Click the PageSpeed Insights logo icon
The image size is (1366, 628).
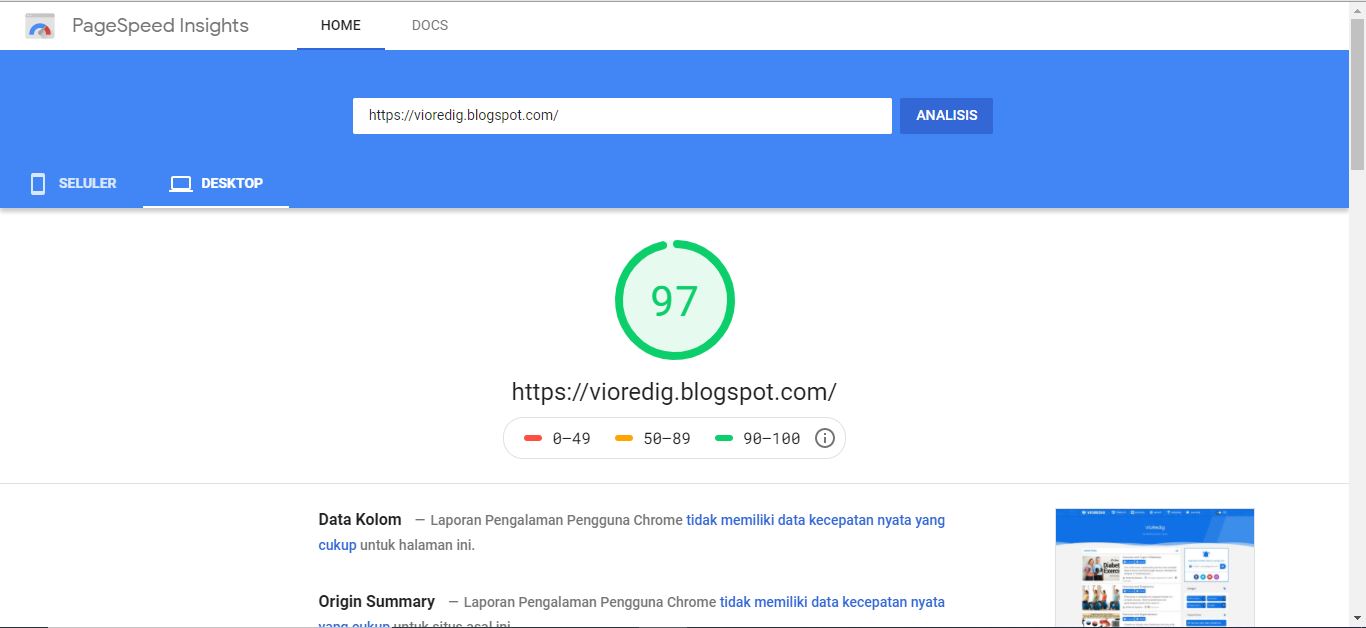(x=40, y=26)
